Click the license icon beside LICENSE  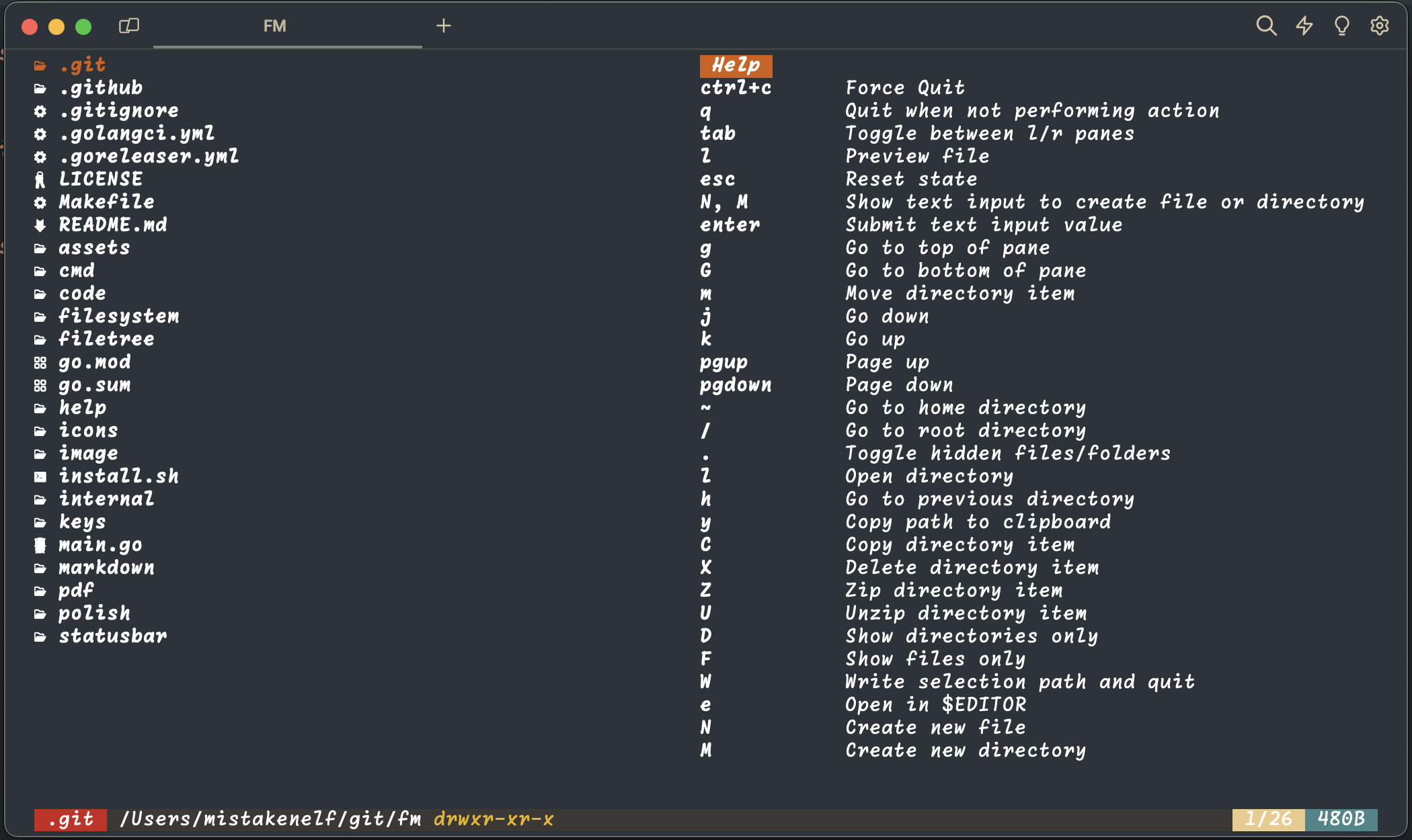pyautogui.click(x=40, y=179)
